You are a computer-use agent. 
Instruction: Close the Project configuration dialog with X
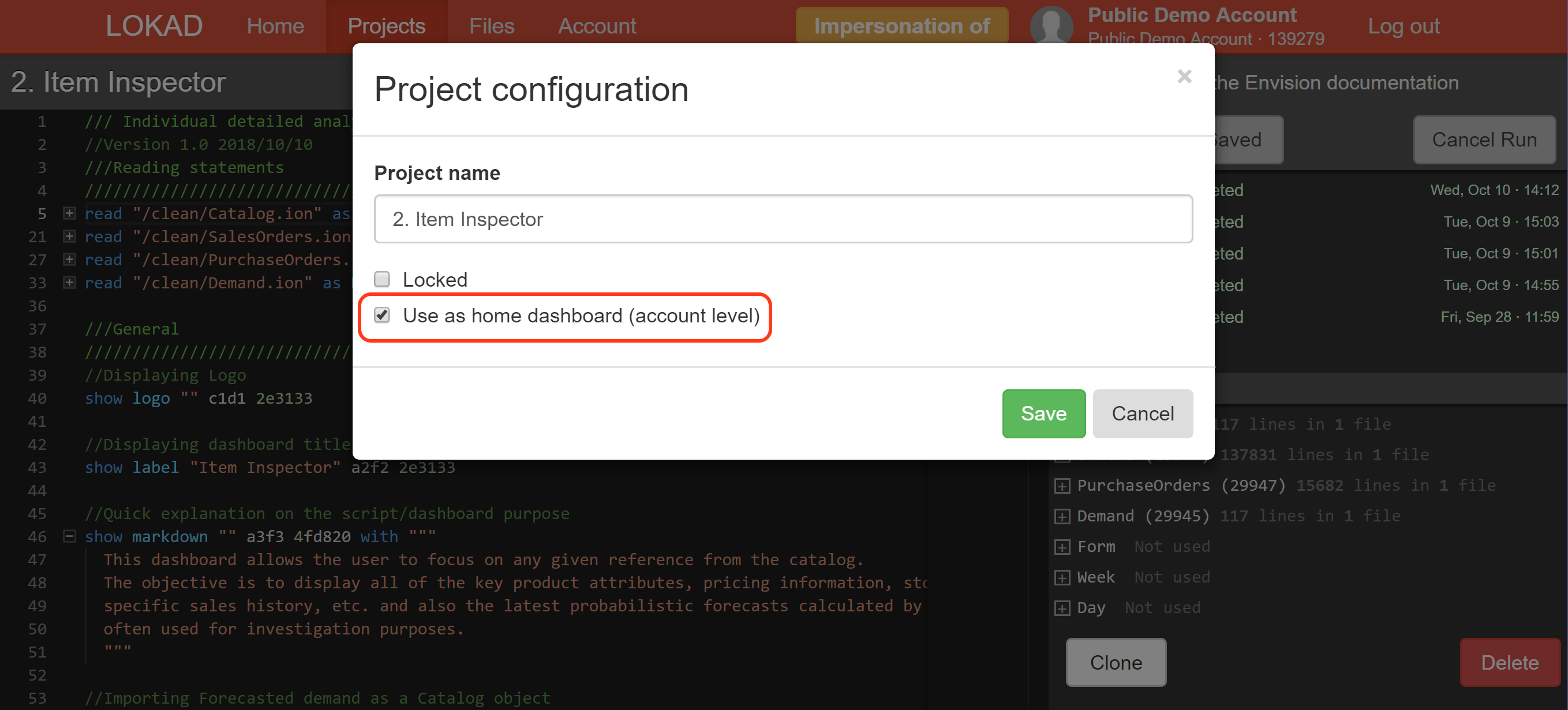point(1184,77)
